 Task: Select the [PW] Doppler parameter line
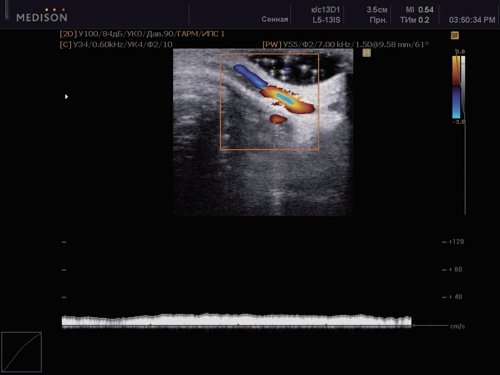[x=346, y=44]
